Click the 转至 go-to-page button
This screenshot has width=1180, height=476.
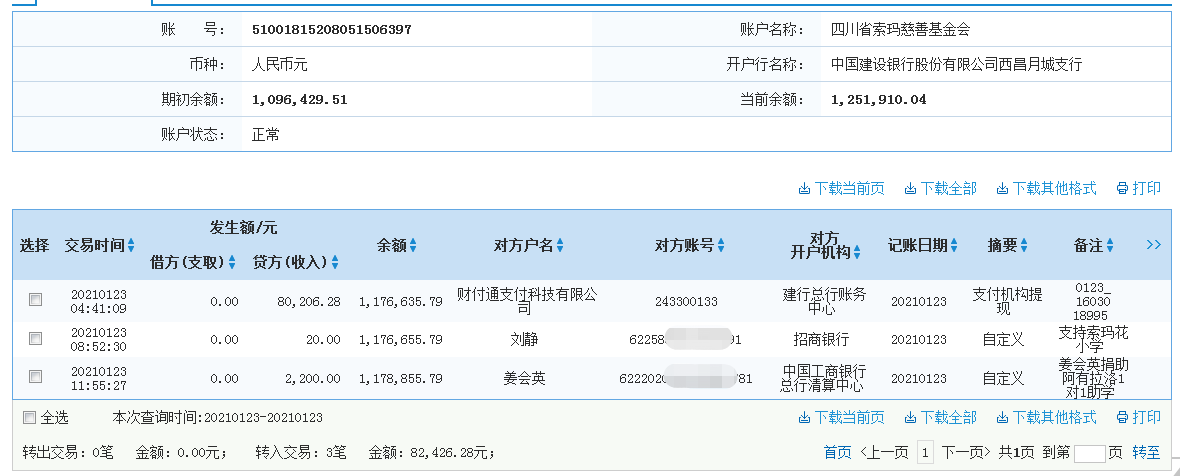(x=1146, y=453)
